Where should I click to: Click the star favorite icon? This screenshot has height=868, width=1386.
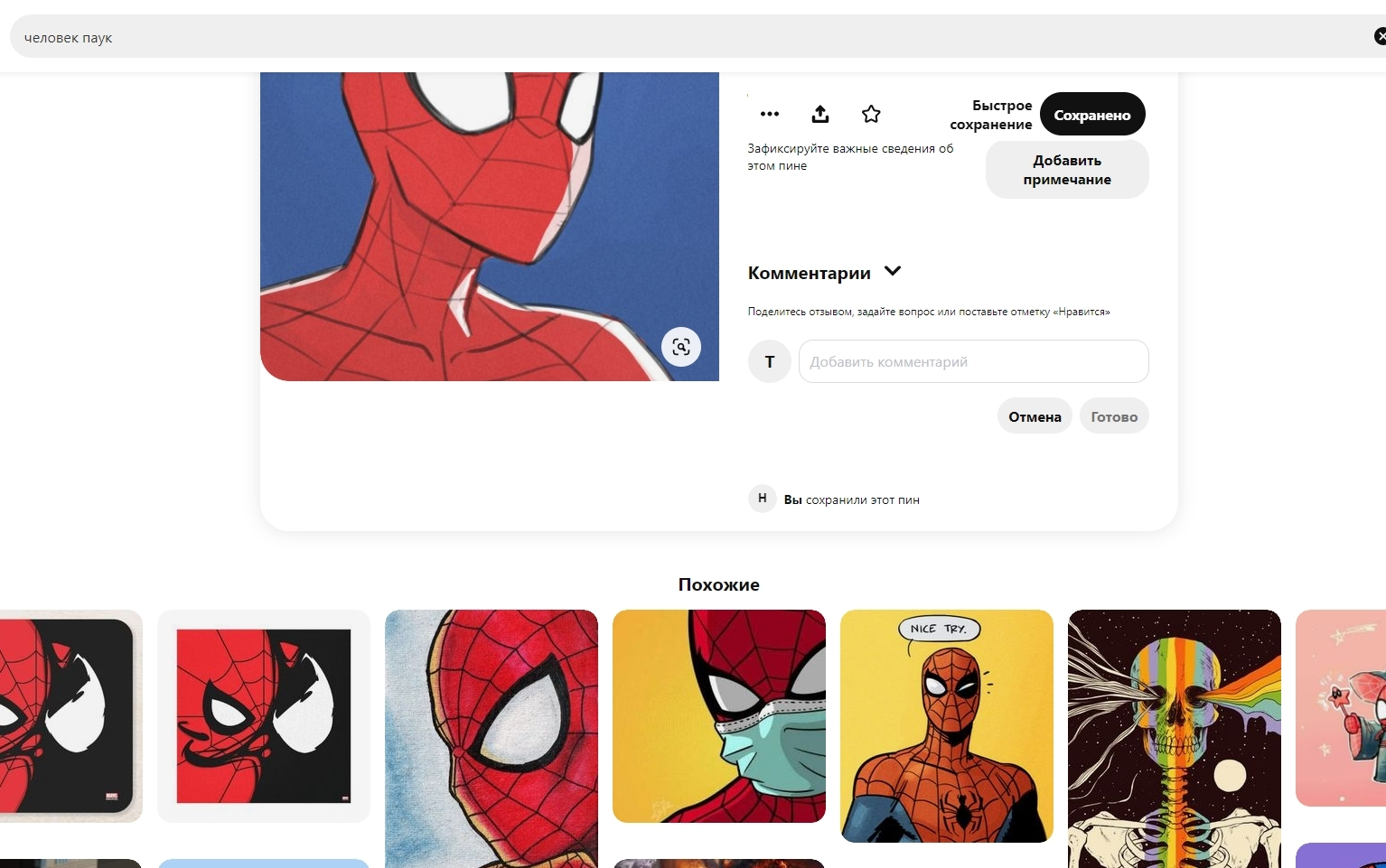(871, 114)
